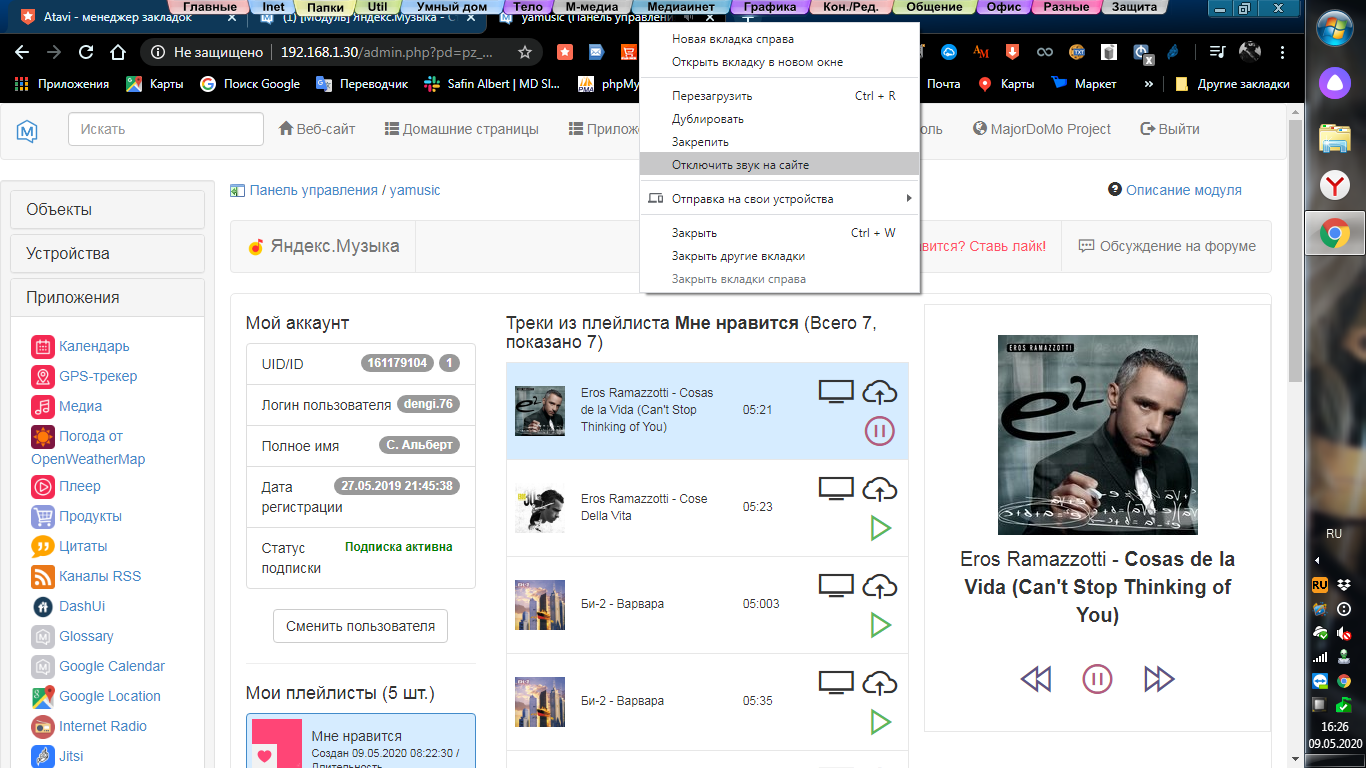
Task: Click the cloud upload icon for Cose Della Vita
Action: [x=879, y=489]
